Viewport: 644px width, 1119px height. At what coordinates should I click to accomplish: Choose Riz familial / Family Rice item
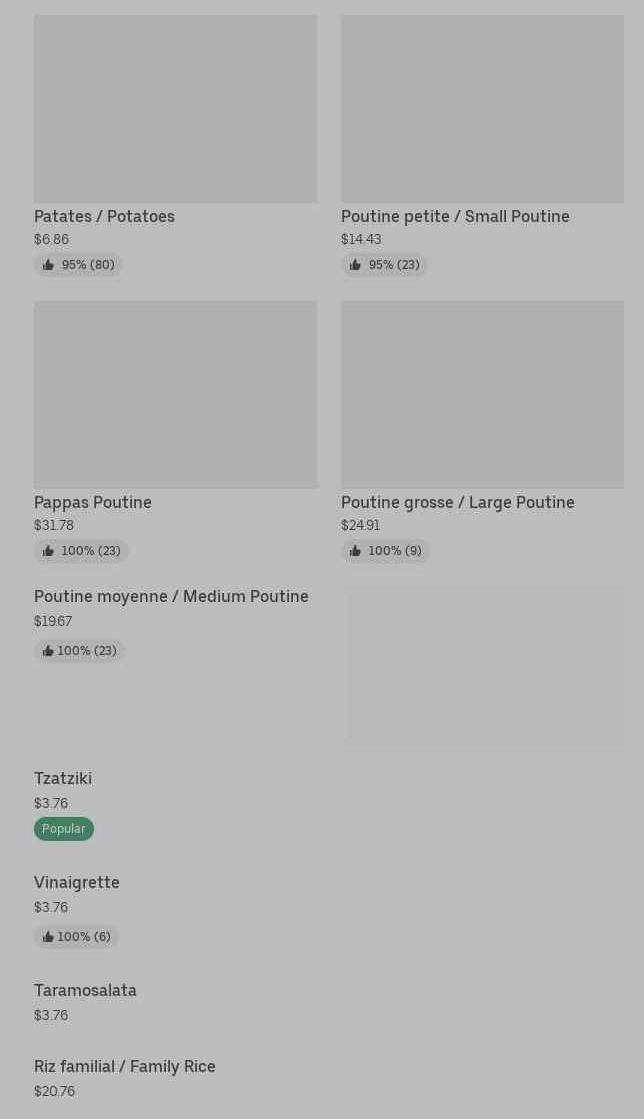pos(125,1066)
